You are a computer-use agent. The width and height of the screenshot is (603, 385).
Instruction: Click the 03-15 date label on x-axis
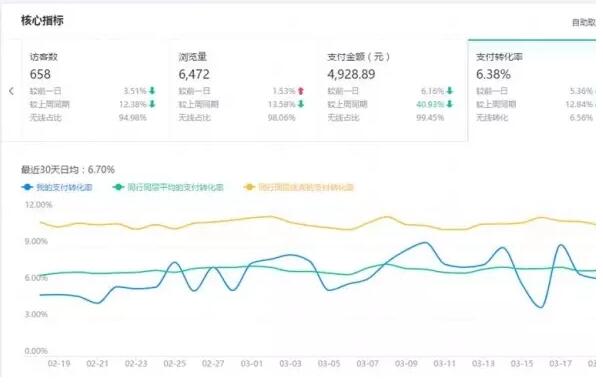point(522,363)
